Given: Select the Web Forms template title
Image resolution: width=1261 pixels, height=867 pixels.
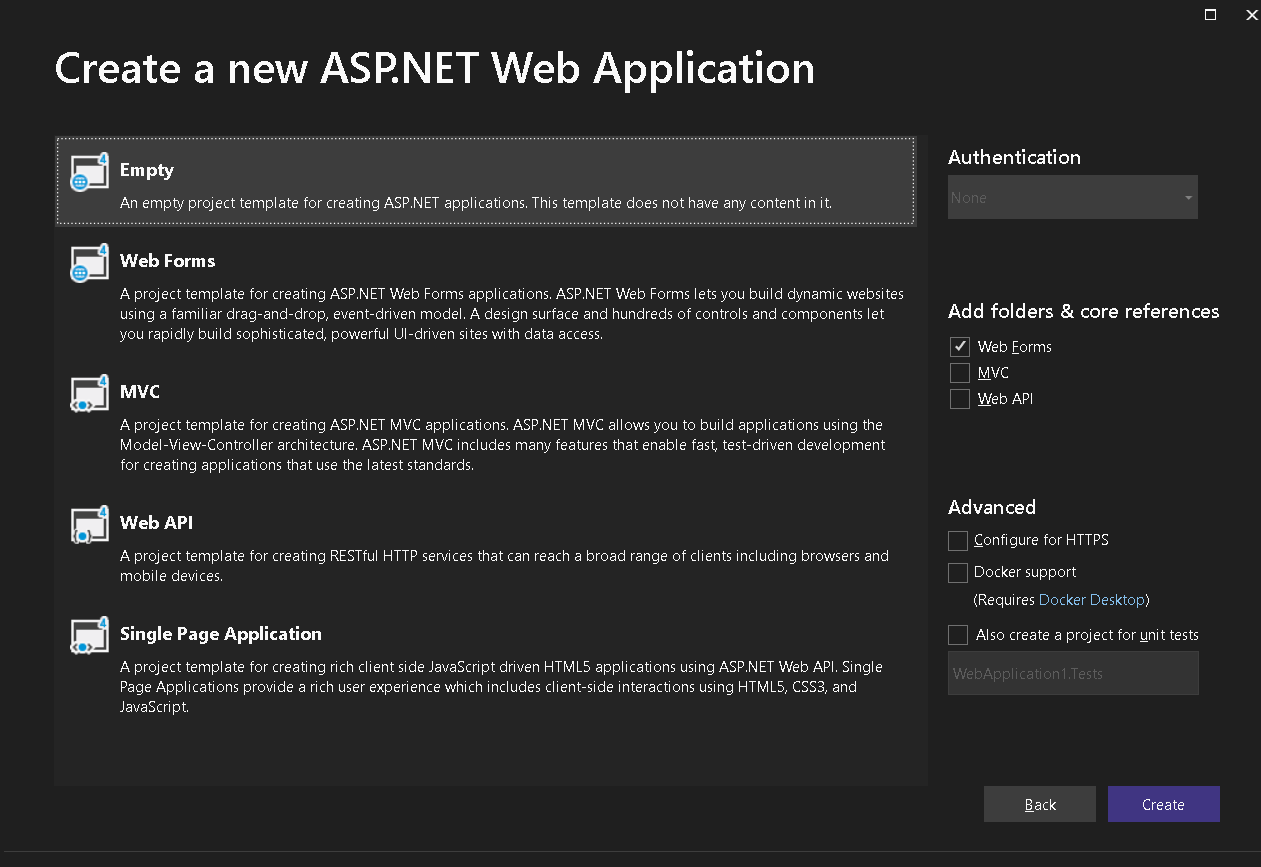Looking at the screenshot, I should (167, 261).
